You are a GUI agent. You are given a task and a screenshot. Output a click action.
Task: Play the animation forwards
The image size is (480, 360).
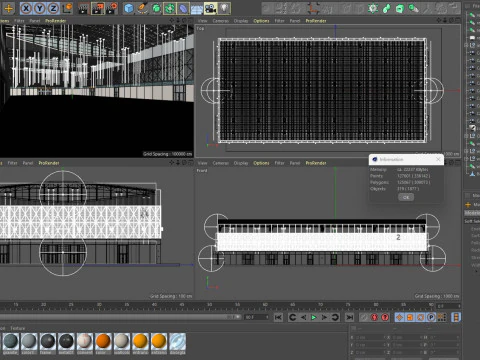click(314, 317)
